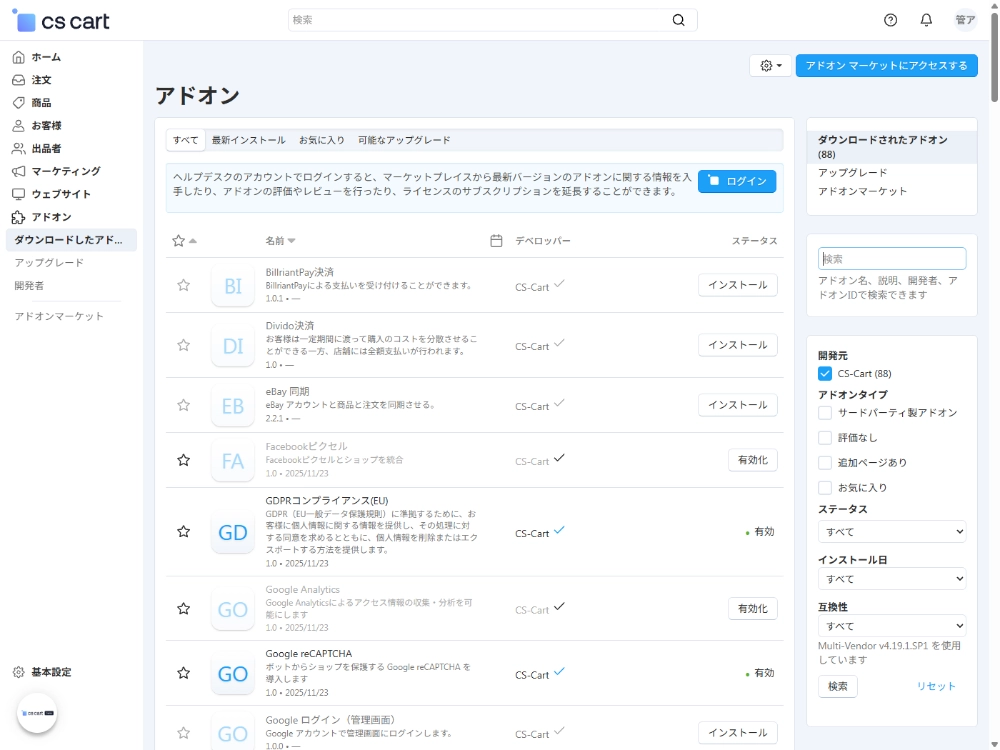This screenshot has height=750, width=1000.
Task: Click the CS-Cart logo
Action: point(61,21)
